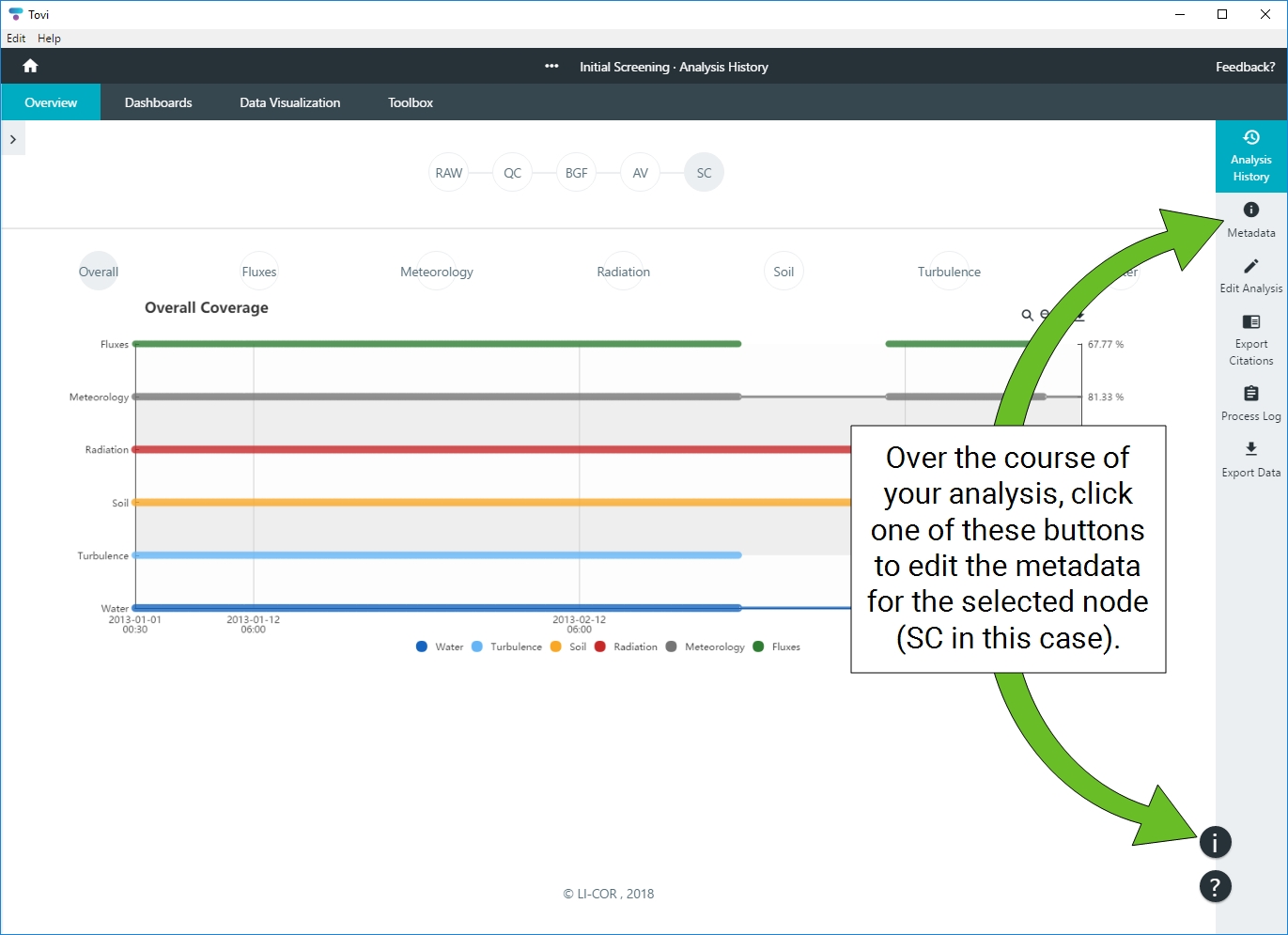Image resolution: width=1288 pixels, height=935 pixels.
Task: Open Export Citations from the sidebar
Action: (1250, 340)
